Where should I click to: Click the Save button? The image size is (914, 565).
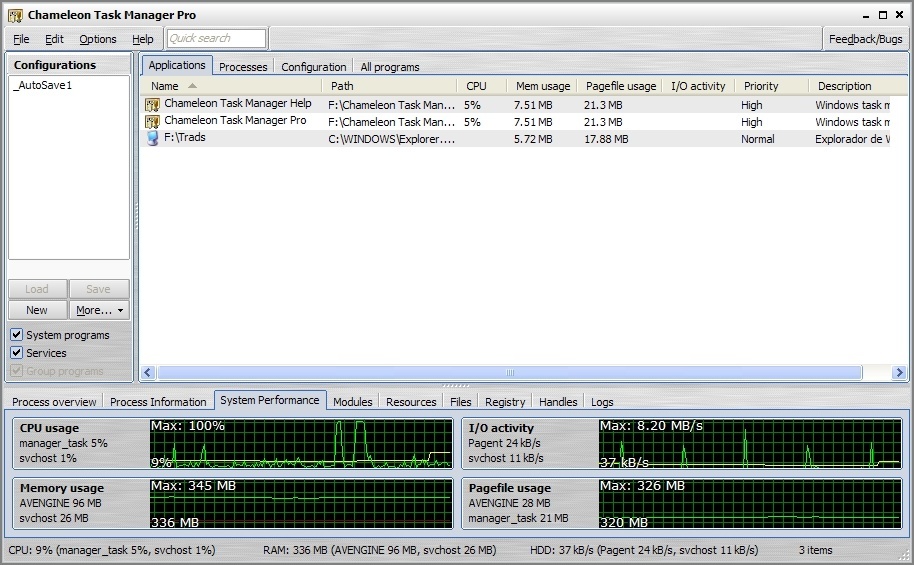(99, 289)
